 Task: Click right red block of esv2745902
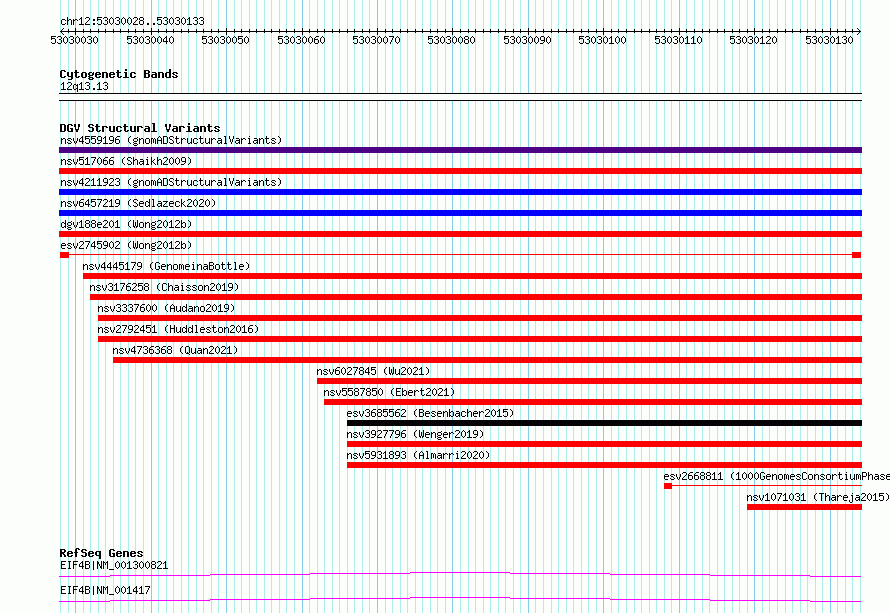click(x=857, y=255)
